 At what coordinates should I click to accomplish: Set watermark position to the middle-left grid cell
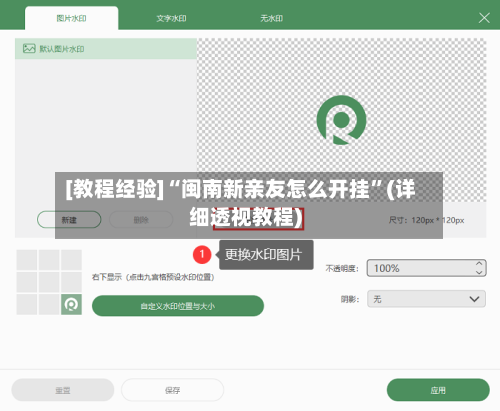coord(27,282)
